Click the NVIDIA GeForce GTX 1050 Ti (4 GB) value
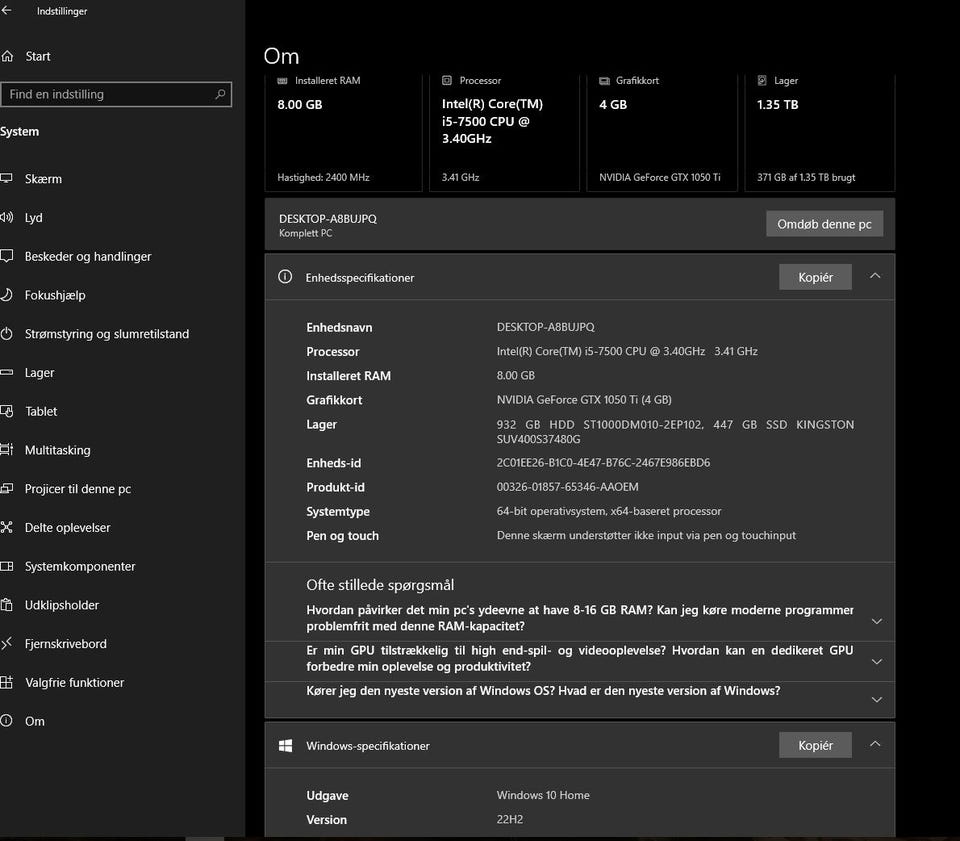Viewport: 960px width, 841px height. pyautogui.click(x=584, y=400)
